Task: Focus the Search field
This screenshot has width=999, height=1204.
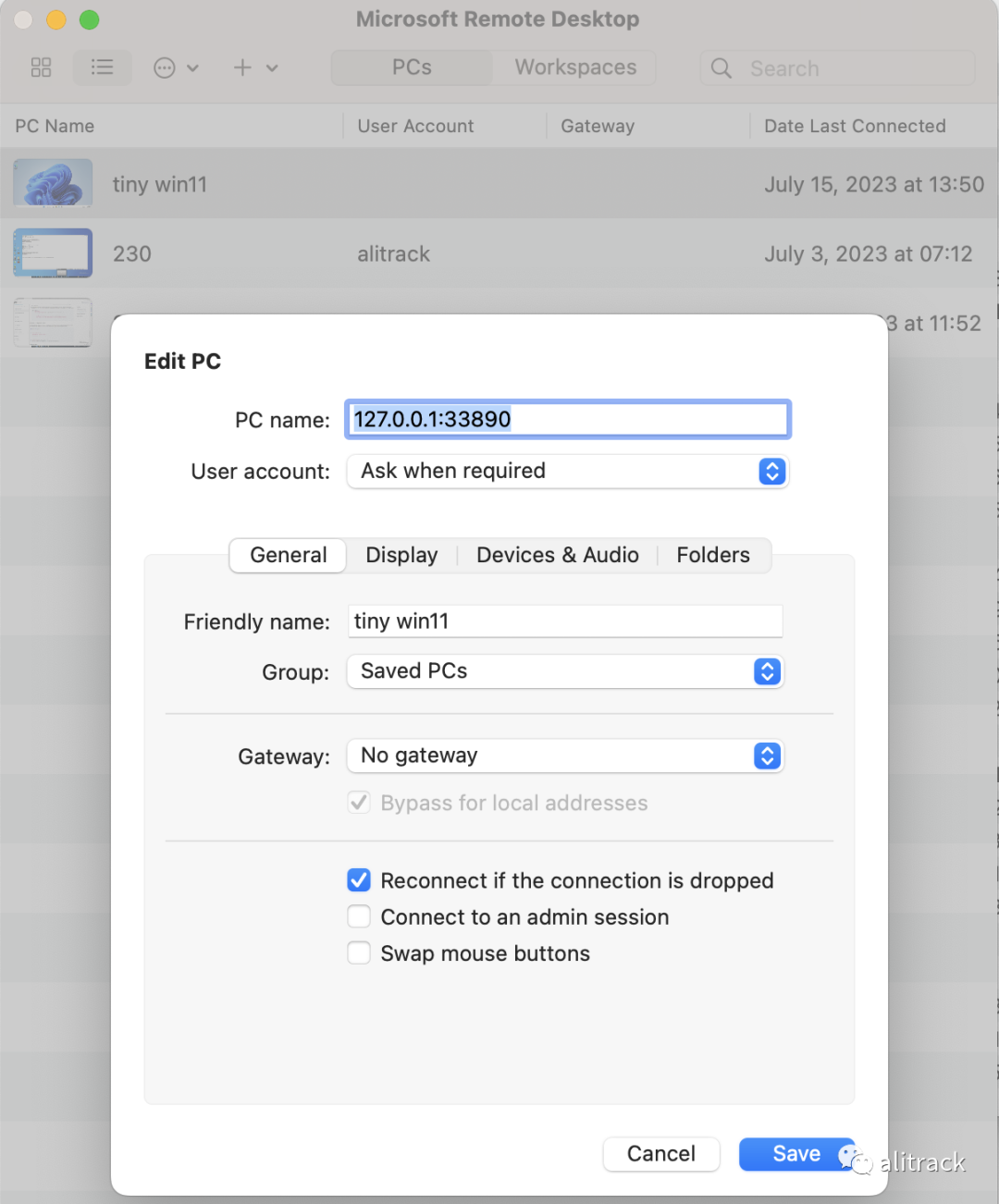Action: click(x=837, y=68)
